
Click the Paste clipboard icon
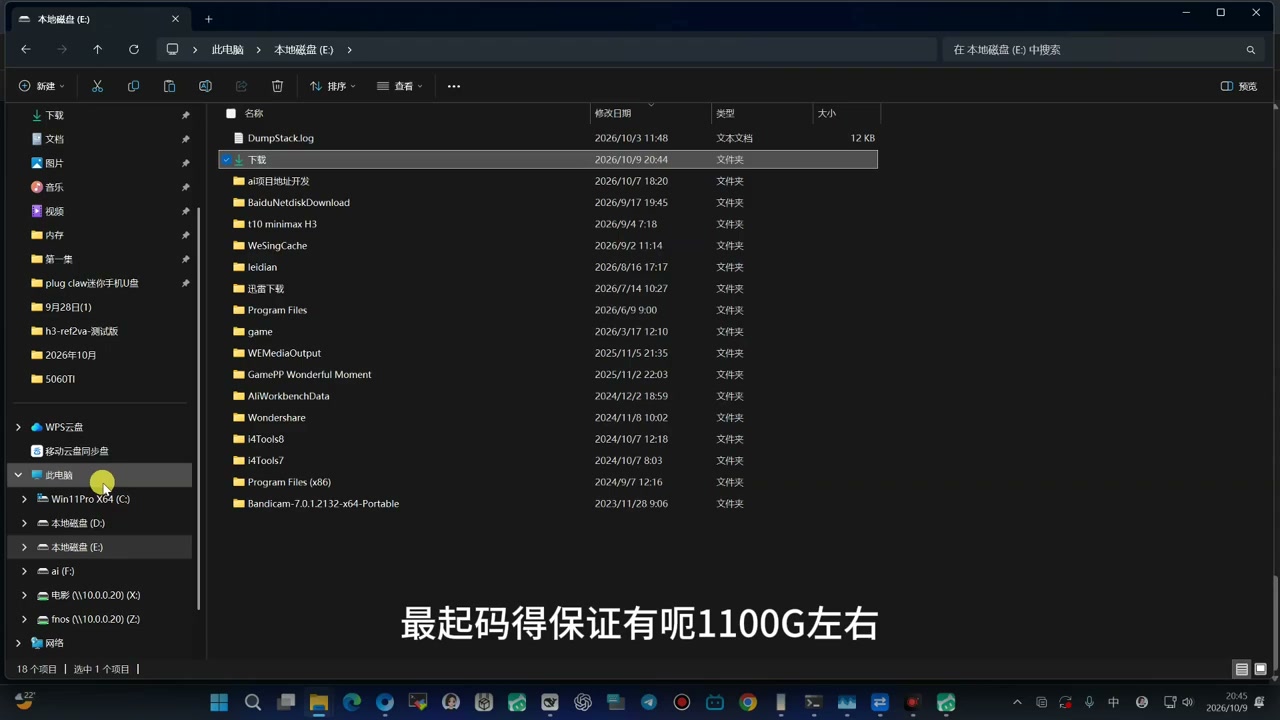(169, 86)
